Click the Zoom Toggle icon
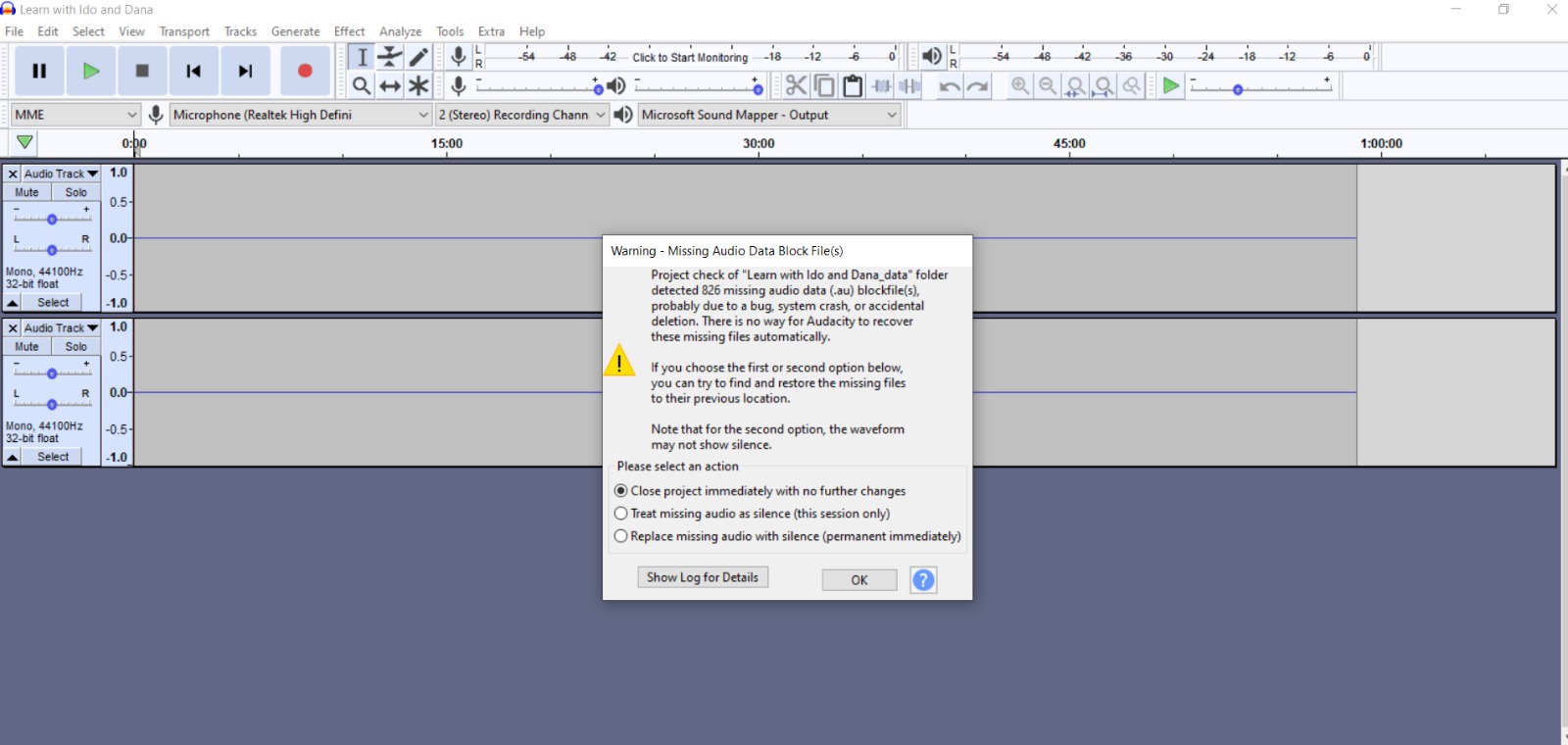The width and height of the screenshot is (1568, 745). tap(1132, 86)
